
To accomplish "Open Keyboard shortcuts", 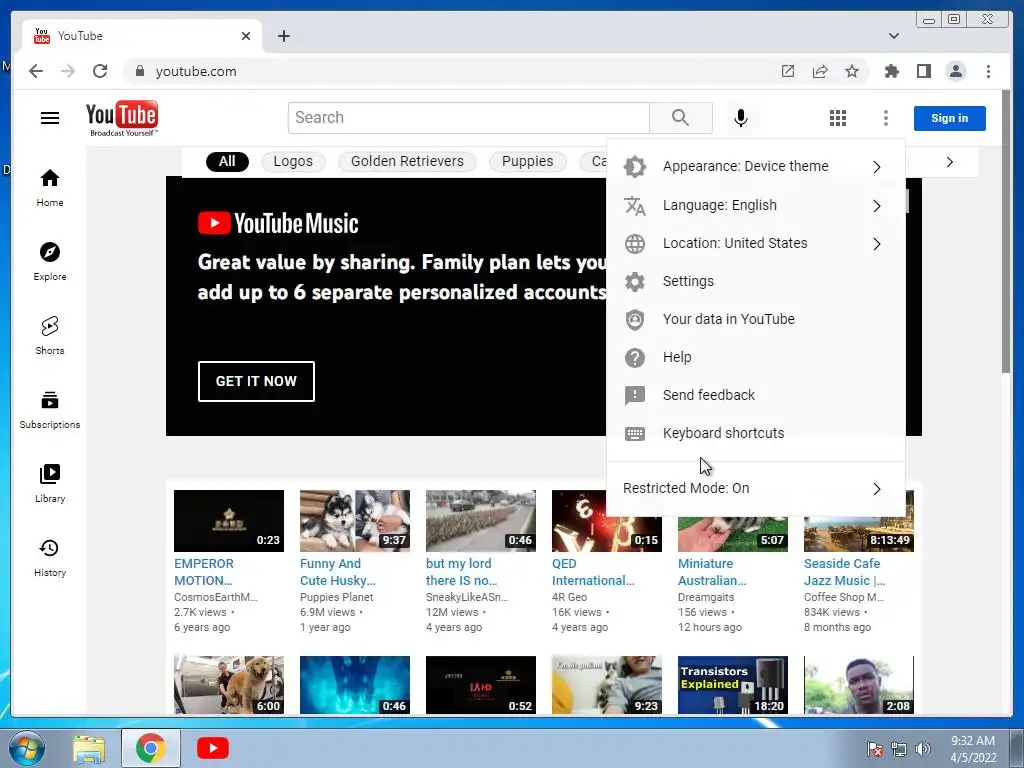I will (756, 433).
